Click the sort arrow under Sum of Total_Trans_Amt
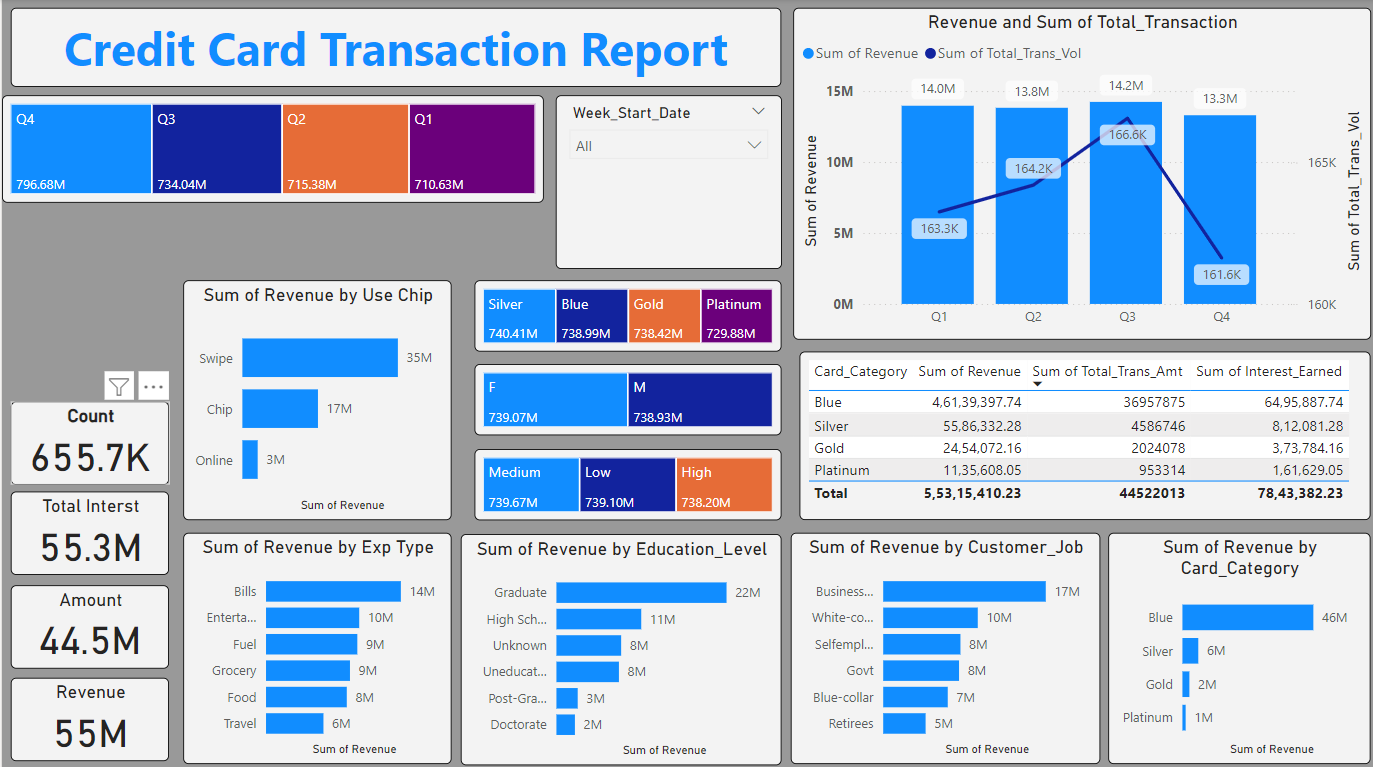 pyautogui.click(x=1037, y=384)
